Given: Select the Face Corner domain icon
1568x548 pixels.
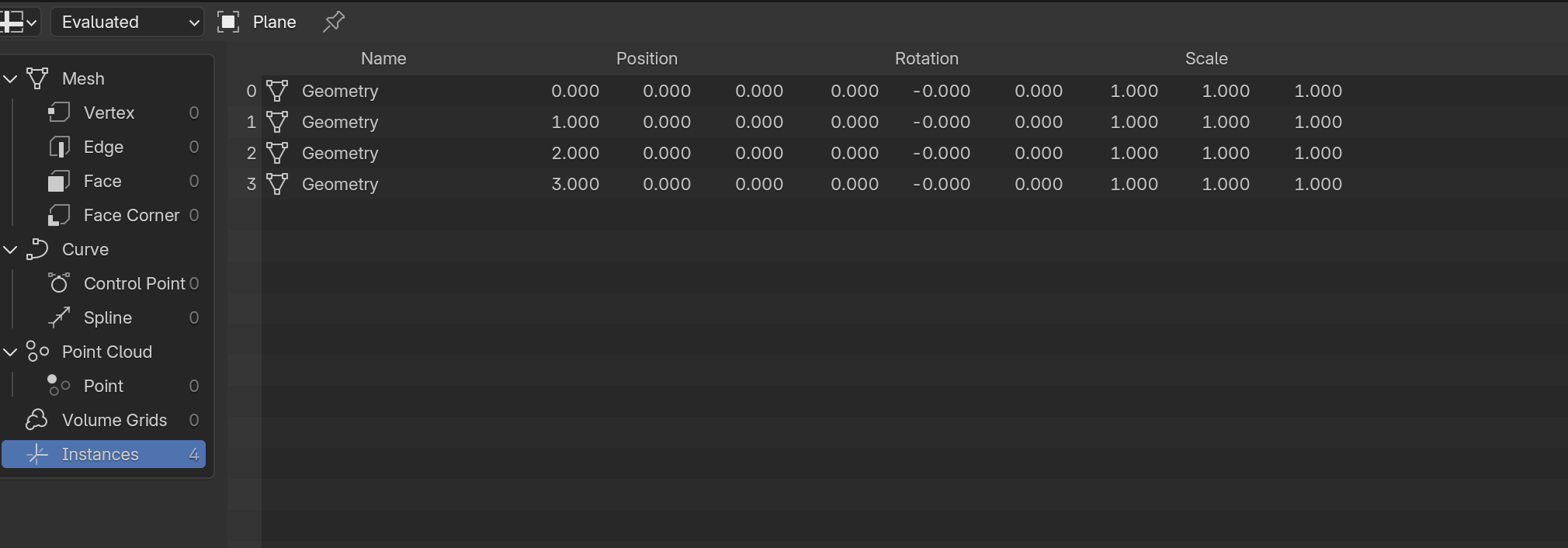Looking at the screenshot, I should (59, 215).
